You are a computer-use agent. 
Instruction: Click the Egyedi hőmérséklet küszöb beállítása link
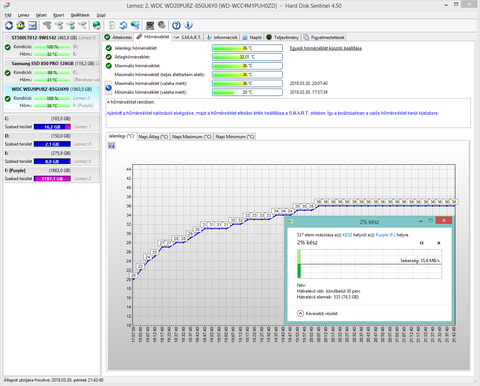326,48
